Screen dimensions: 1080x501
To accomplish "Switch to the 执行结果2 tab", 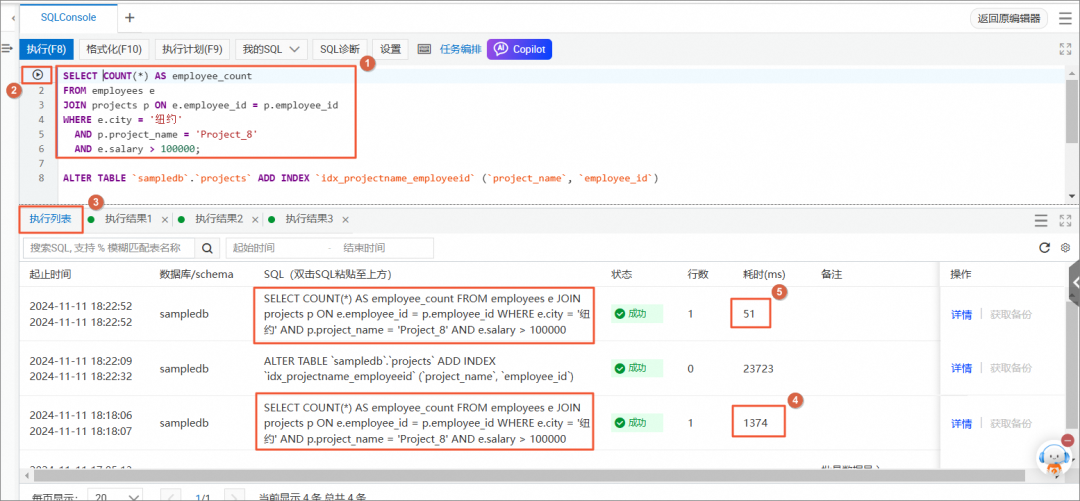I will click(218, 219).
